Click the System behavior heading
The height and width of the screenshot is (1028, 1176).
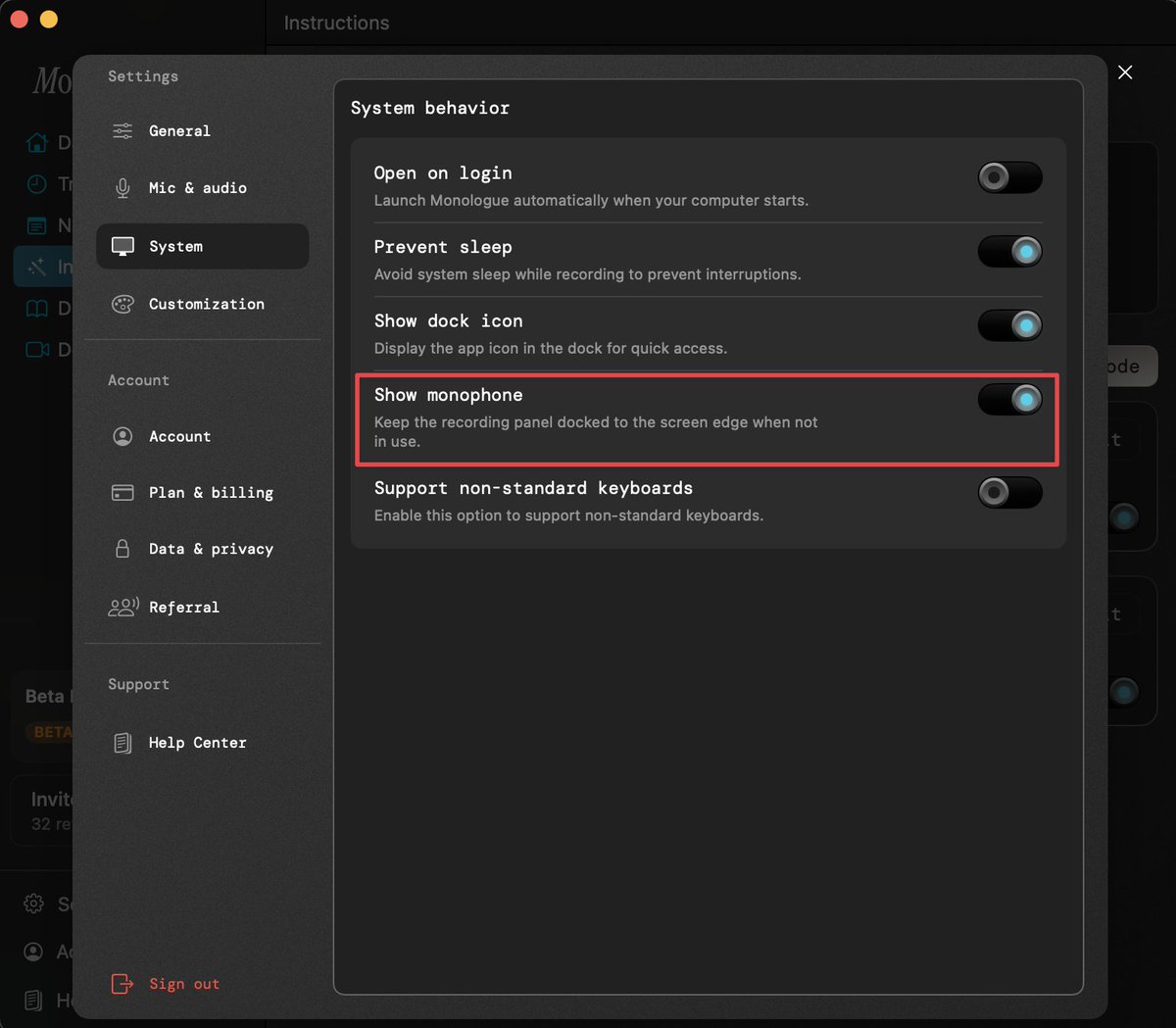click(x=430, y=108)
